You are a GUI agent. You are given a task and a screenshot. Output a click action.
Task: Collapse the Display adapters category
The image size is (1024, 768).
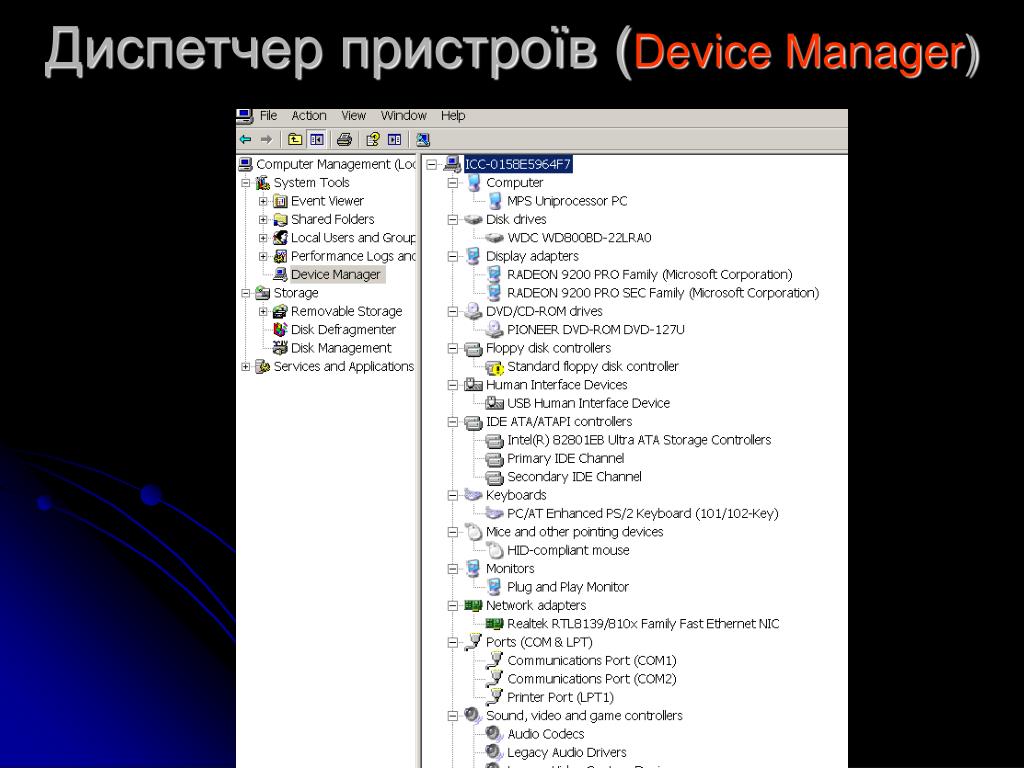[x=453, y=257]
